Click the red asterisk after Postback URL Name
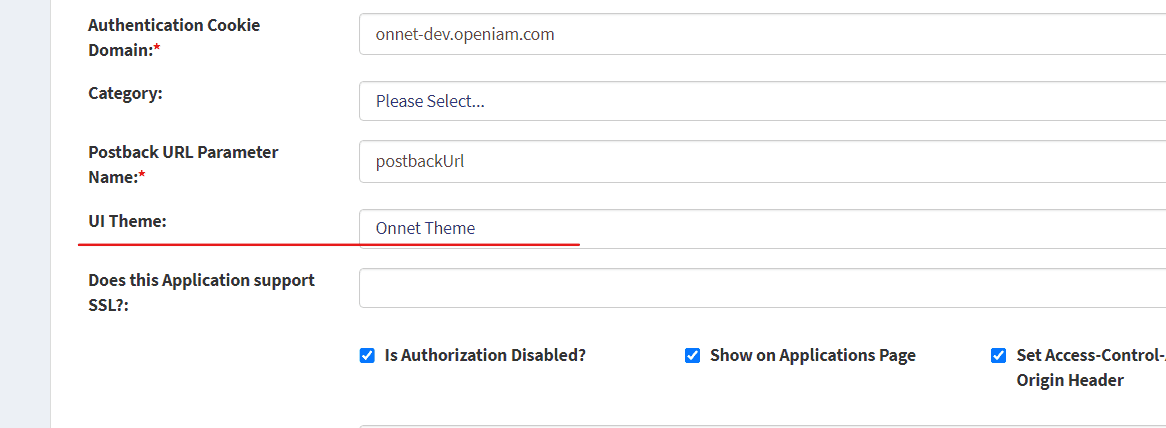1166x428 pixels. [142, 177]
